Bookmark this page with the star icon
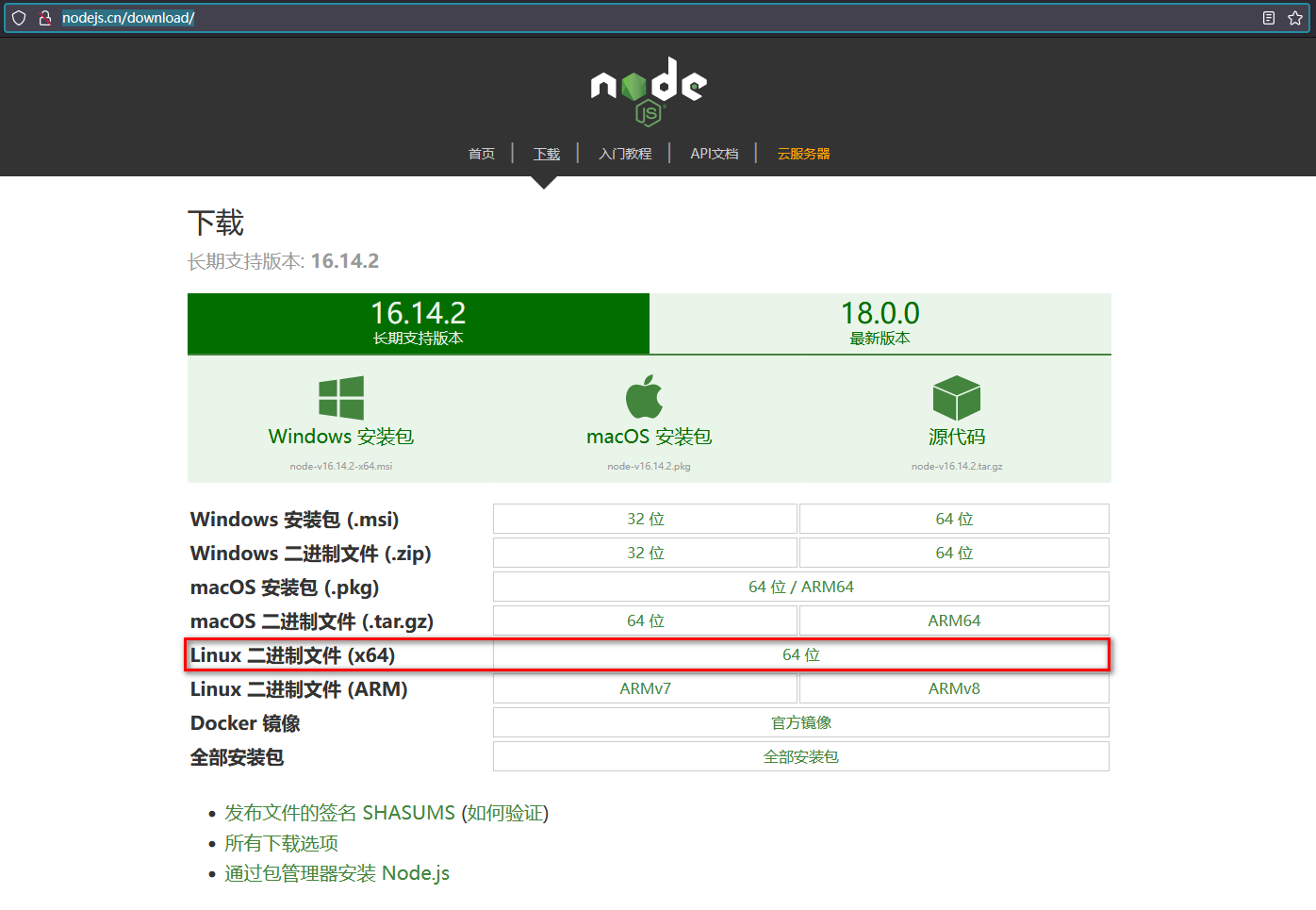1316x910 pixels. click(x=1295, y=18)
